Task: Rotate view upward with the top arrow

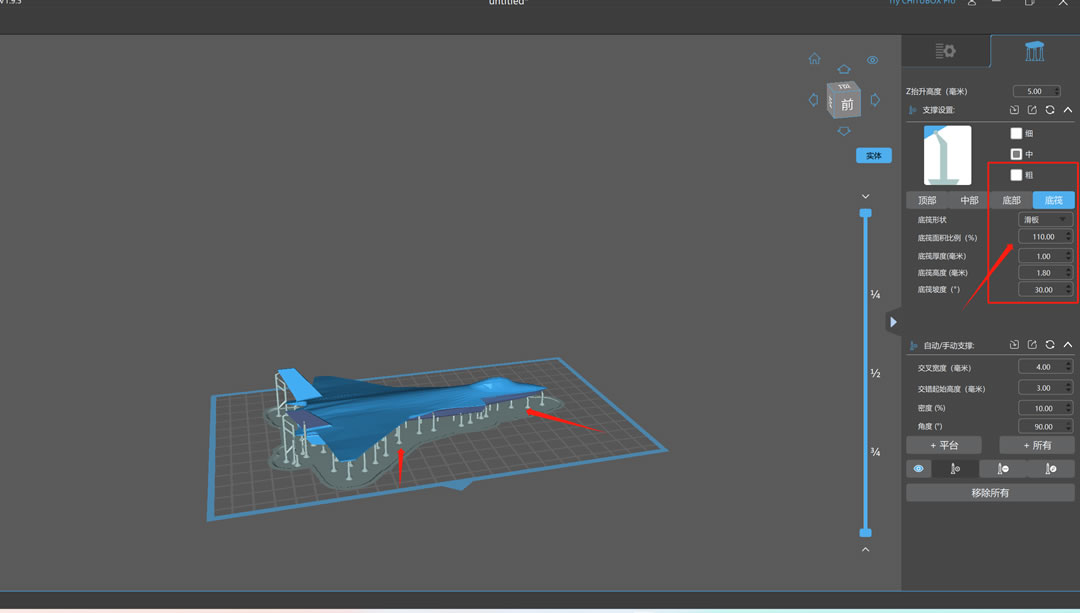Action: click(x=844, y=69)
